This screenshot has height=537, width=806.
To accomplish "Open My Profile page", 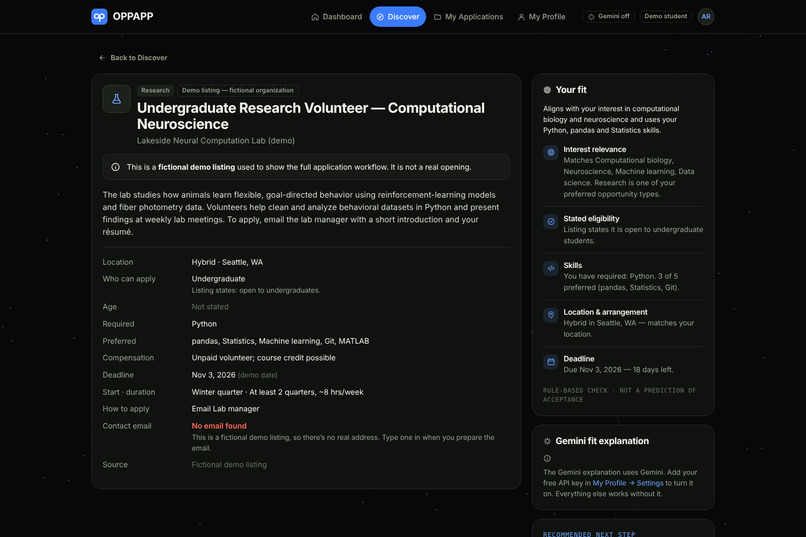I will click(541, 16).
